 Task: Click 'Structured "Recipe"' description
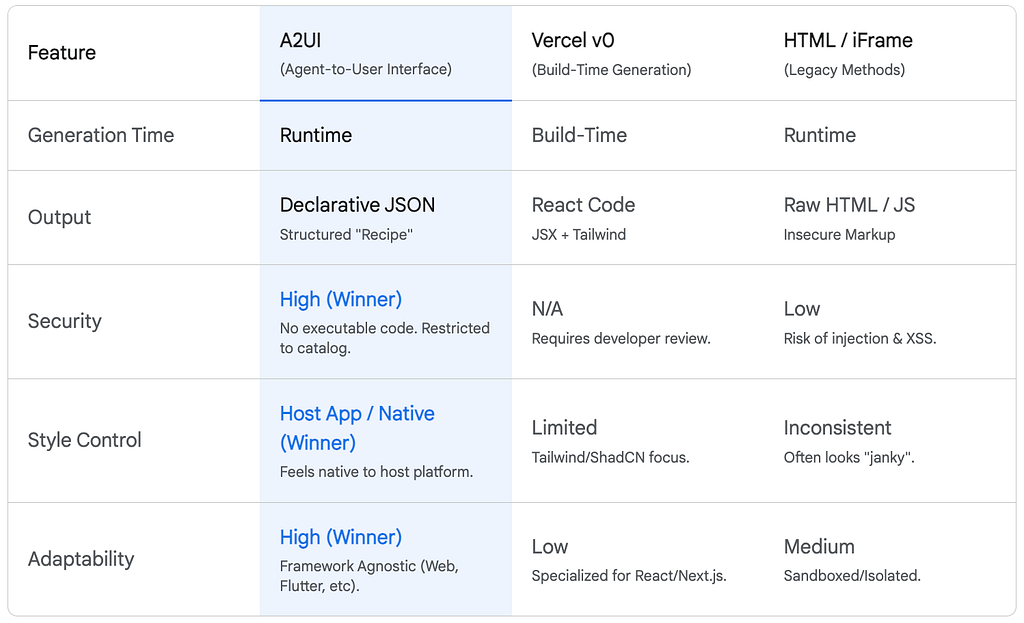point(346,234)
